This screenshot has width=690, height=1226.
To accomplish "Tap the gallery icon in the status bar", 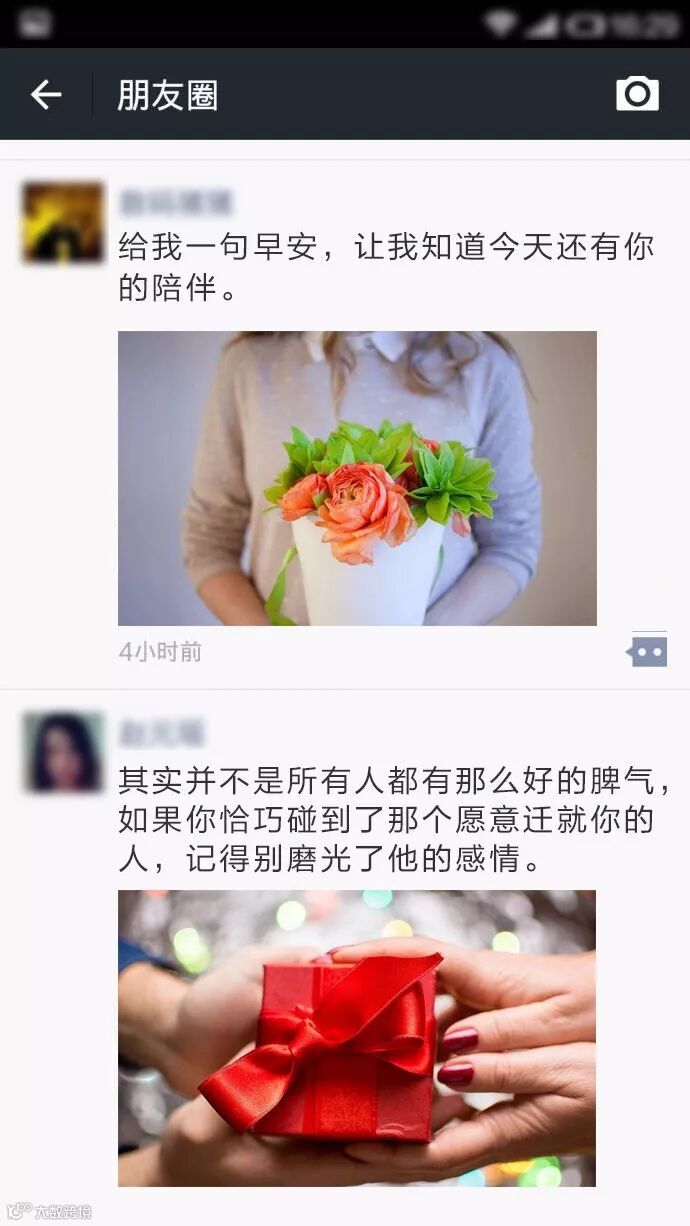I will 34,23.
